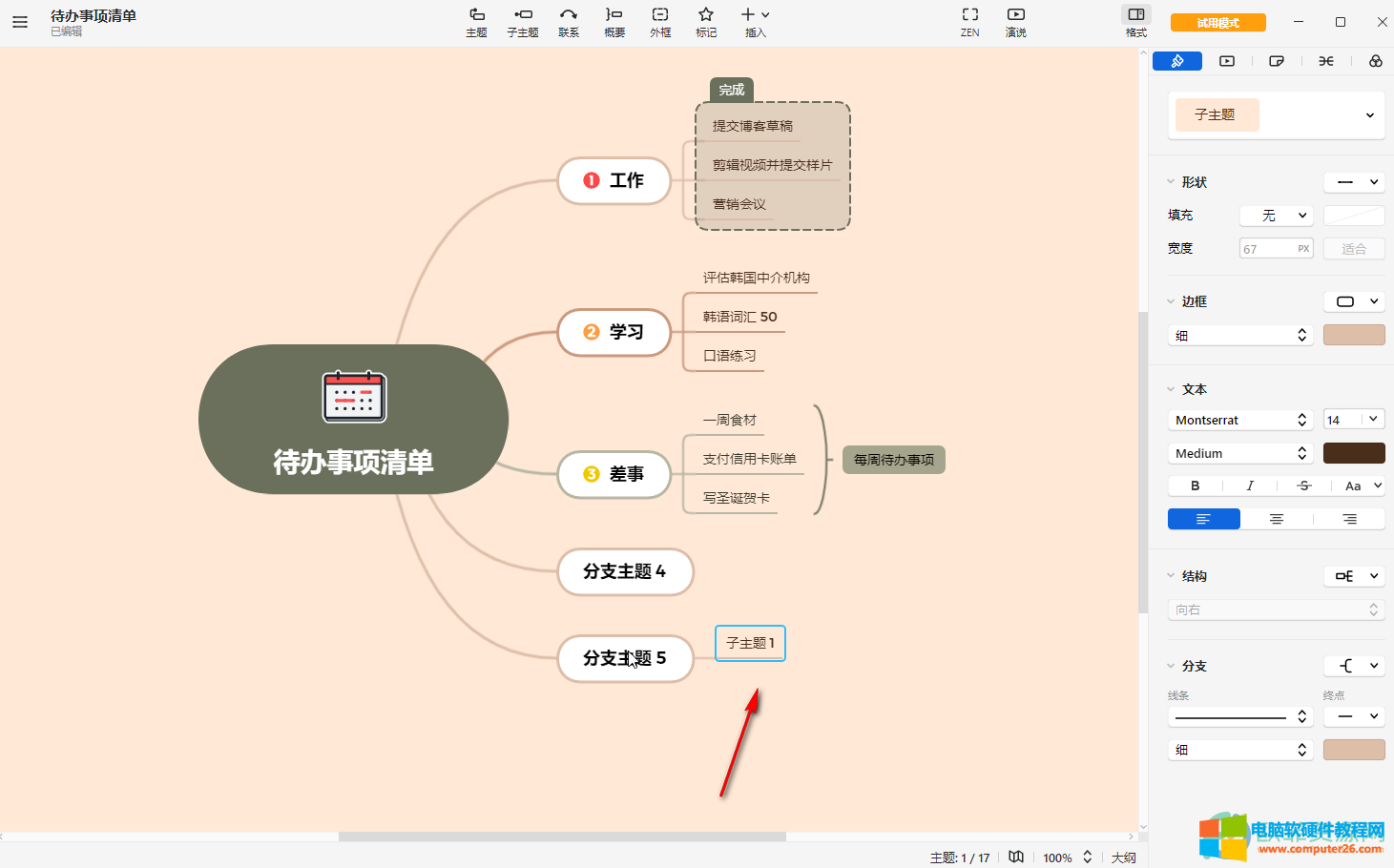Select the central 待办事项清单 topic
Screen dimensions: 1394x868
[353, 419]
